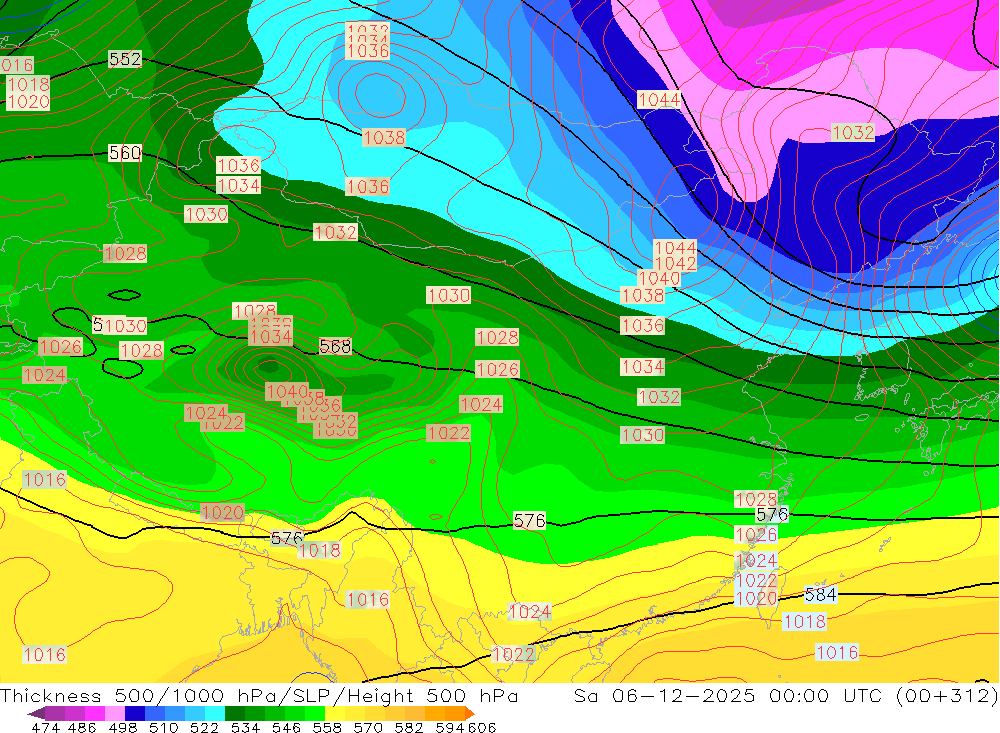This screenshot has width=1000, height=733.
Task: Click the 474 legend value
Action: pyautogui.click(x=45, y=727)
